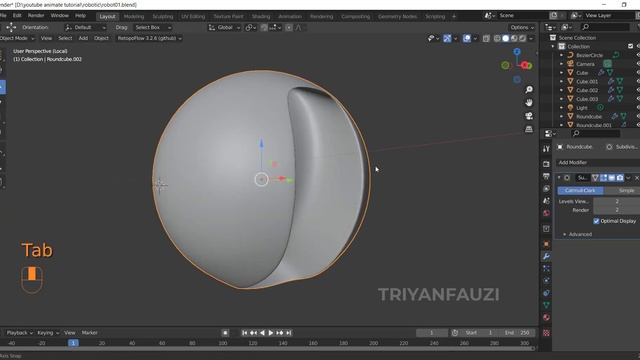The height and width of the screenshot is (360, 640).
Task: Open the View Layer properties tab icon
Action: pyautogui.click(x=546, y=189)
